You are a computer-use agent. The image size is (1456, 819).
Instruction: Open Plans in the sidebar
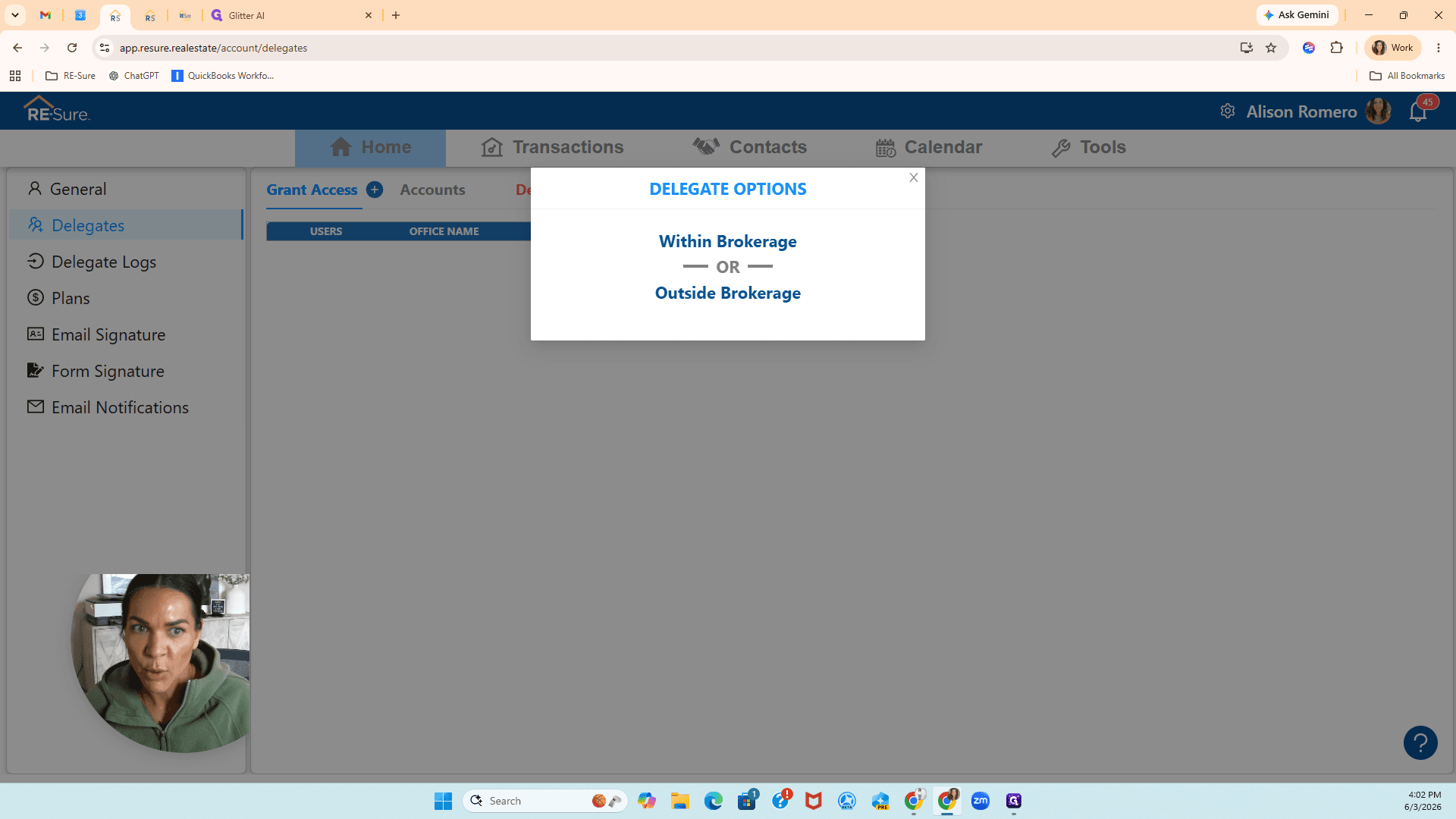pyautogui.click(x=126, y=298)
